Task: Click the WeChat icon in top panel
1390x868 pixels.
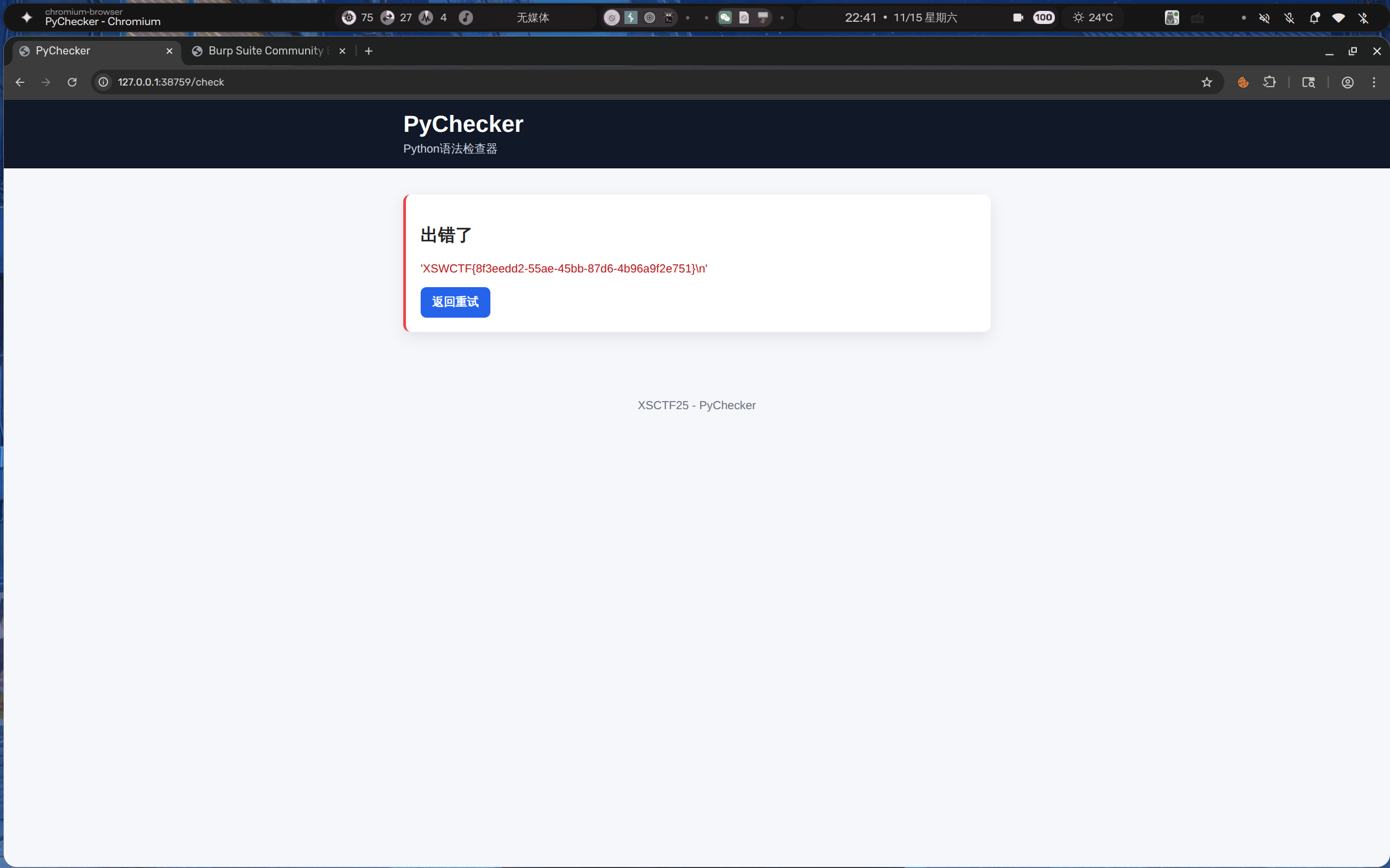Action: click(725, 18)
